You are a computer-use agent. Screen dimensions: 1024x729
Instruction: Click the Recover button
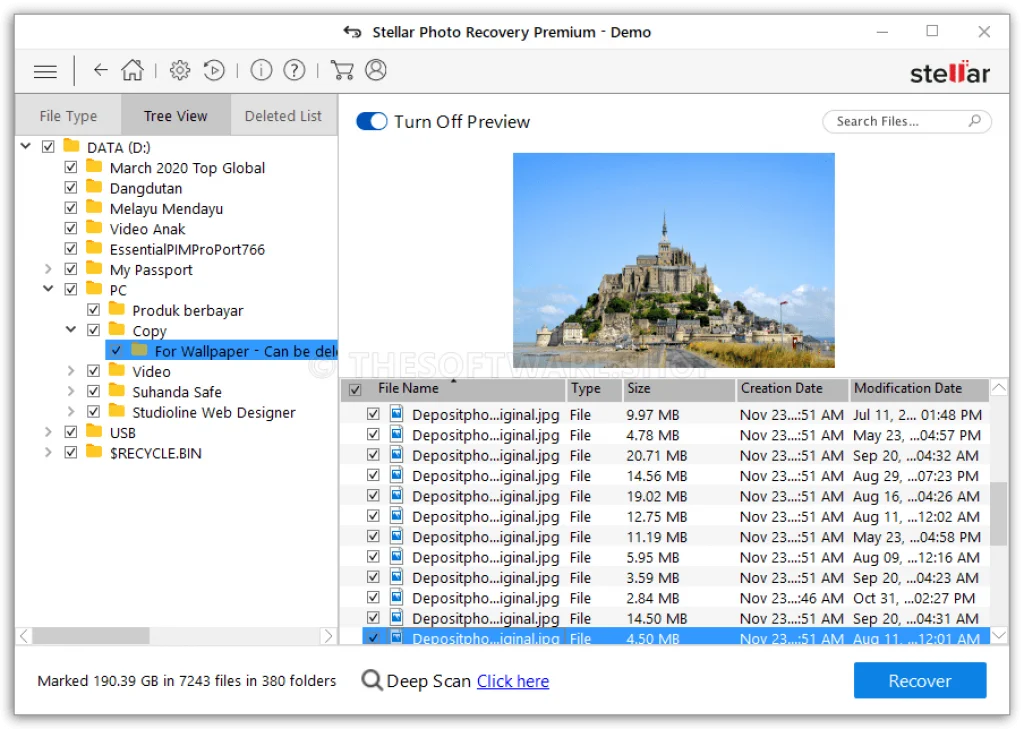pyautogui.click(x=920, y=681)
